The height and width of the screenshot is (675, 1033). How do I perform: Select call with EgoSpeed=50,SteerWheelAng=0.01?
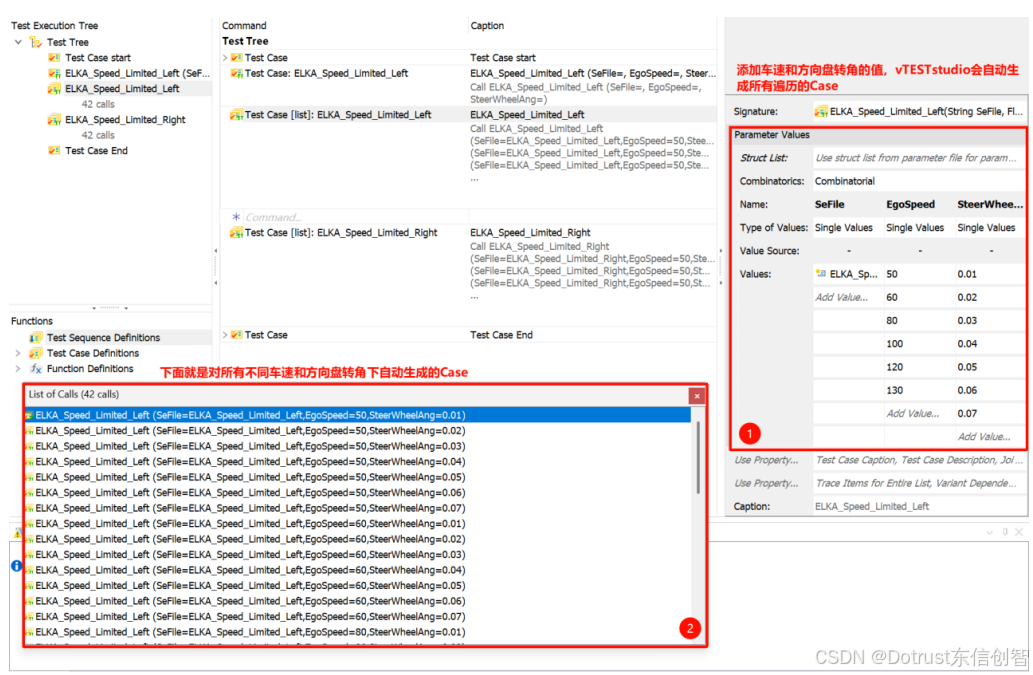pos(358,416)
